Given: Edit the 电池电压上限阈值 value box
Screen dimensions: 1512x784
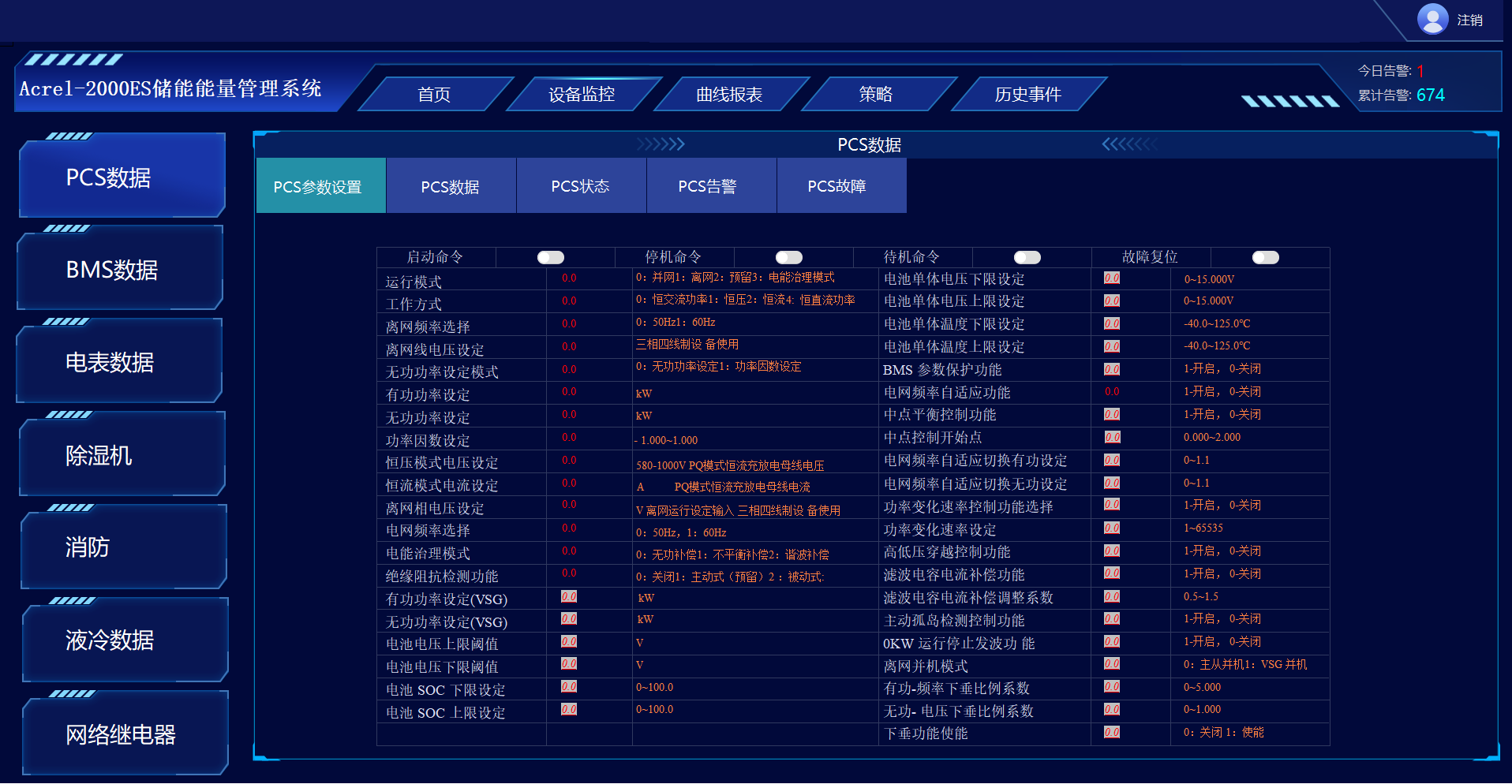Looking at the screenshot, I should coord(569,642).
